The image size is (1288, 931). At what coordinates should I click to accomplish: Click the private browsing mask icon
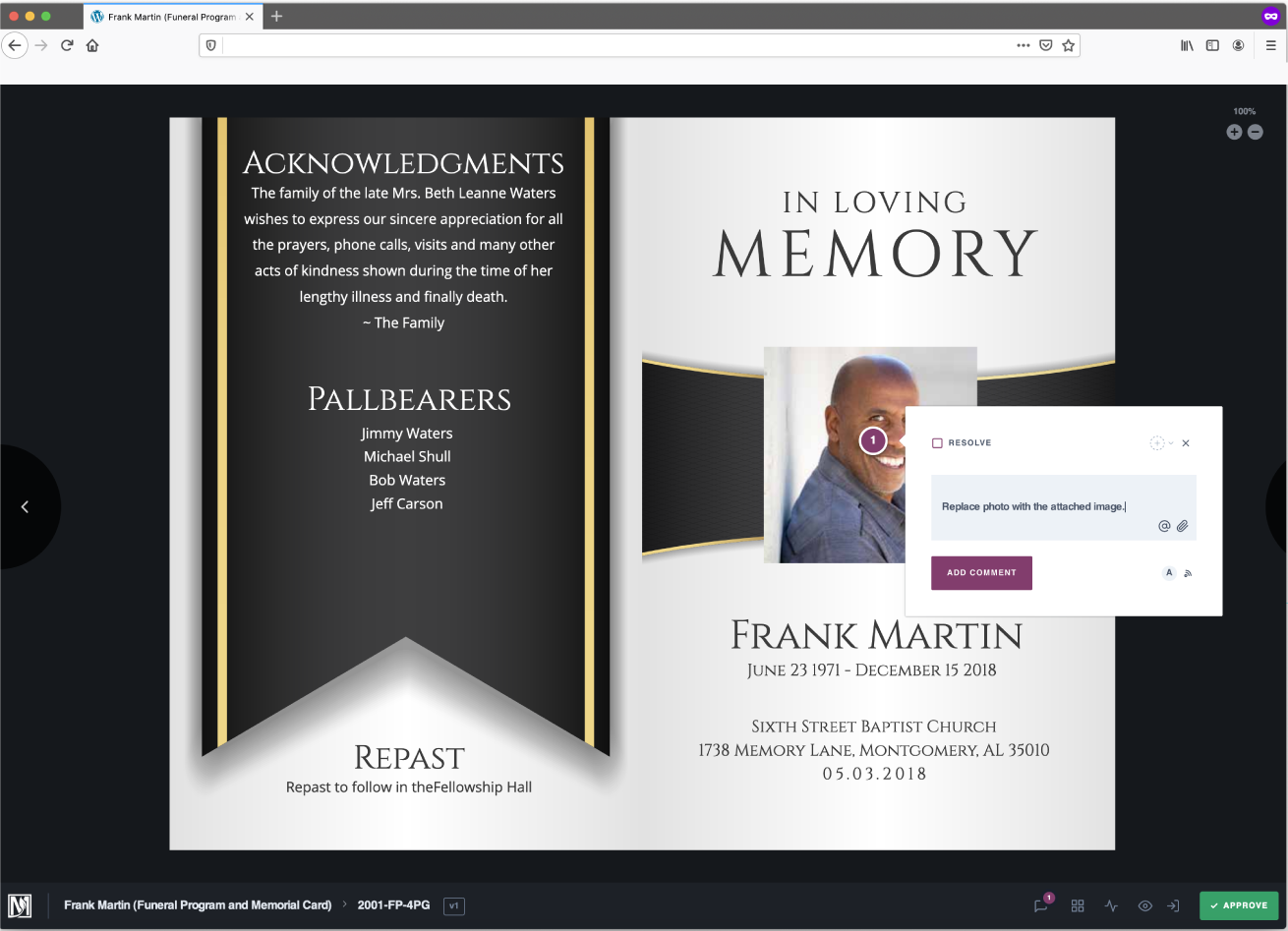pyautogui.click(x=1270, y=17)
